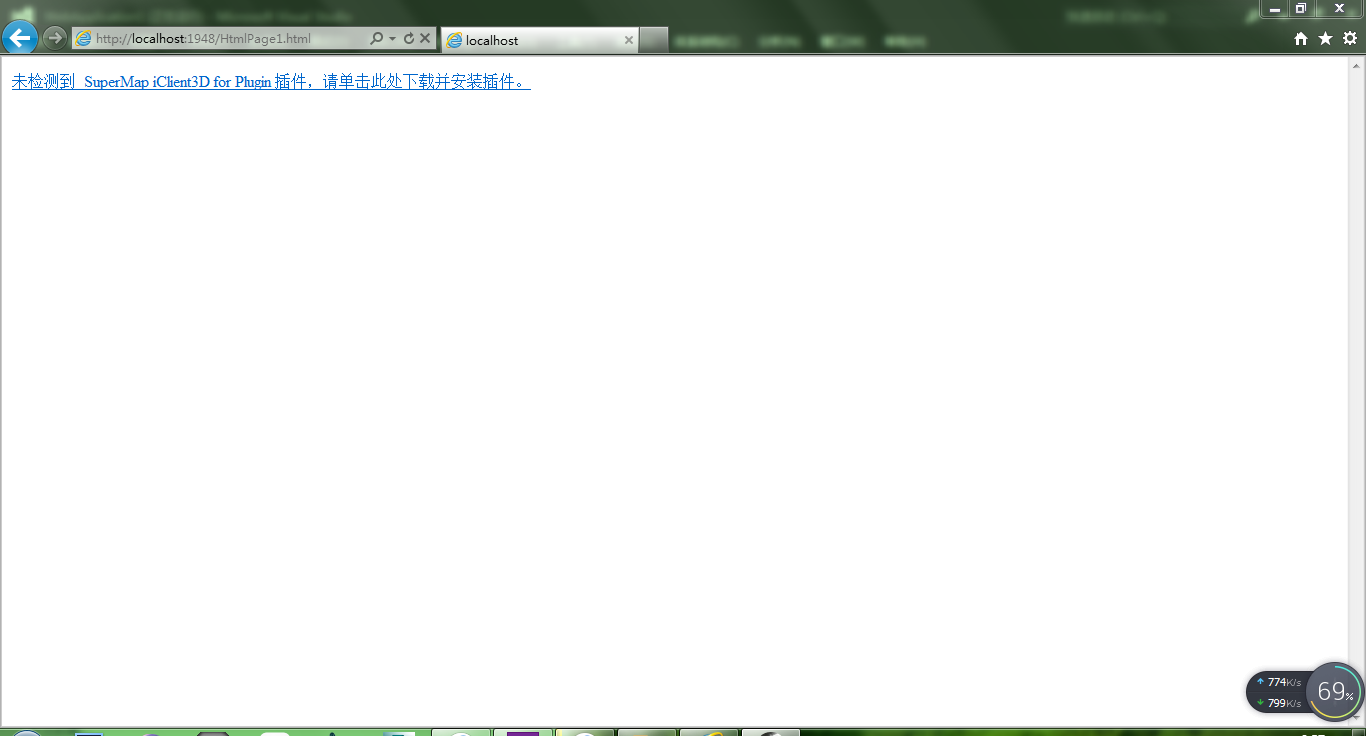Open Favorites star icon
Screen dimensions: 1366x736
[x=1325, y=38]
